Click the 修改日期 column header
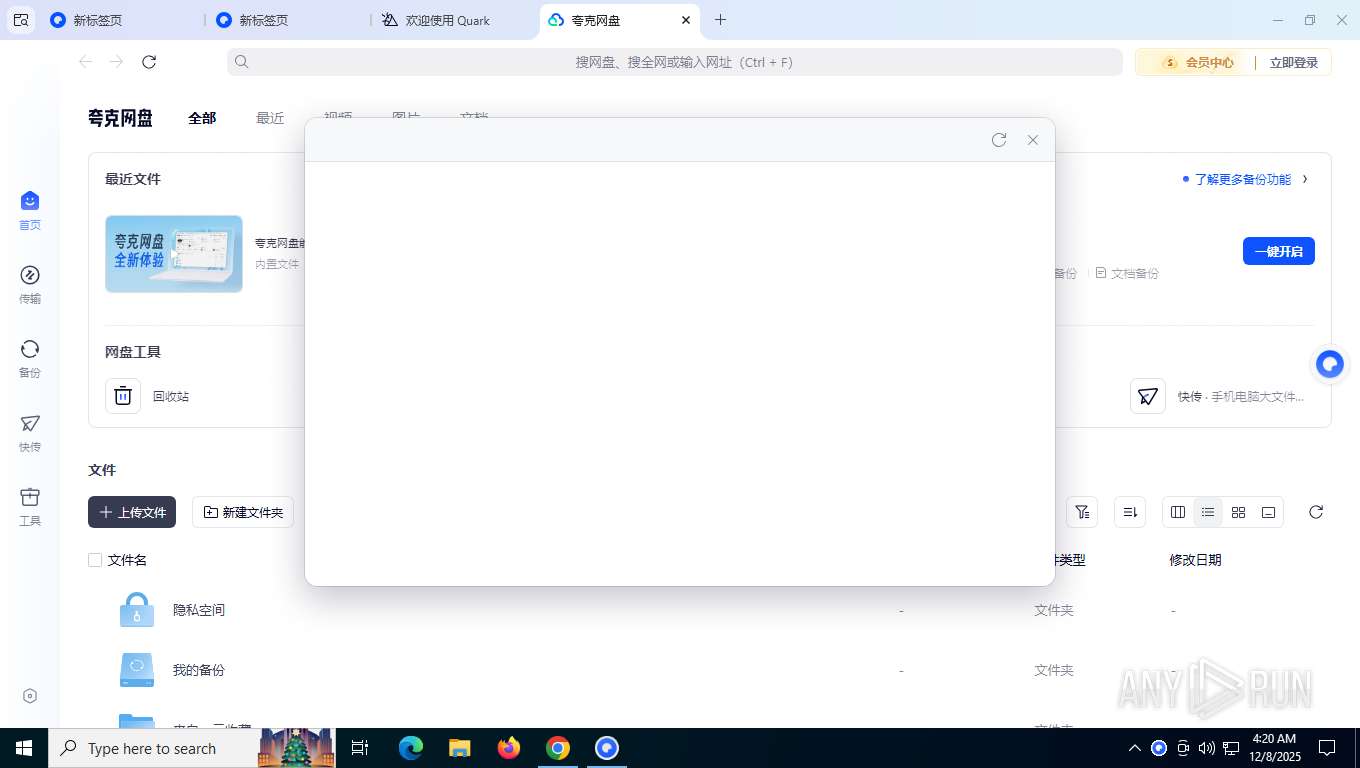 coord(1195,560)
